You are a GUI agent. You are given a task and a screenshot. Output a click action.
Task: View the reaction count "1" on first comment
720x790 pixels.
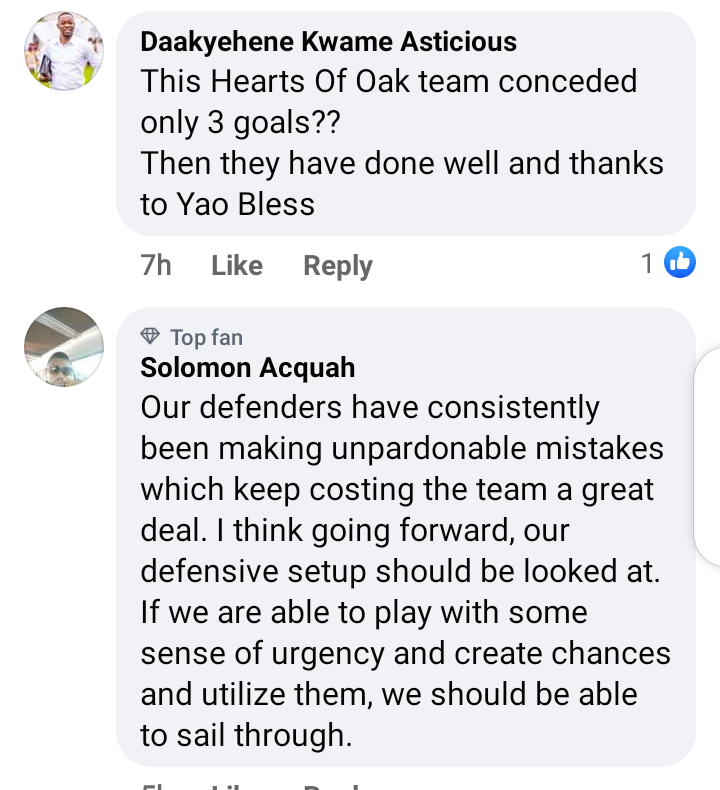647,264
